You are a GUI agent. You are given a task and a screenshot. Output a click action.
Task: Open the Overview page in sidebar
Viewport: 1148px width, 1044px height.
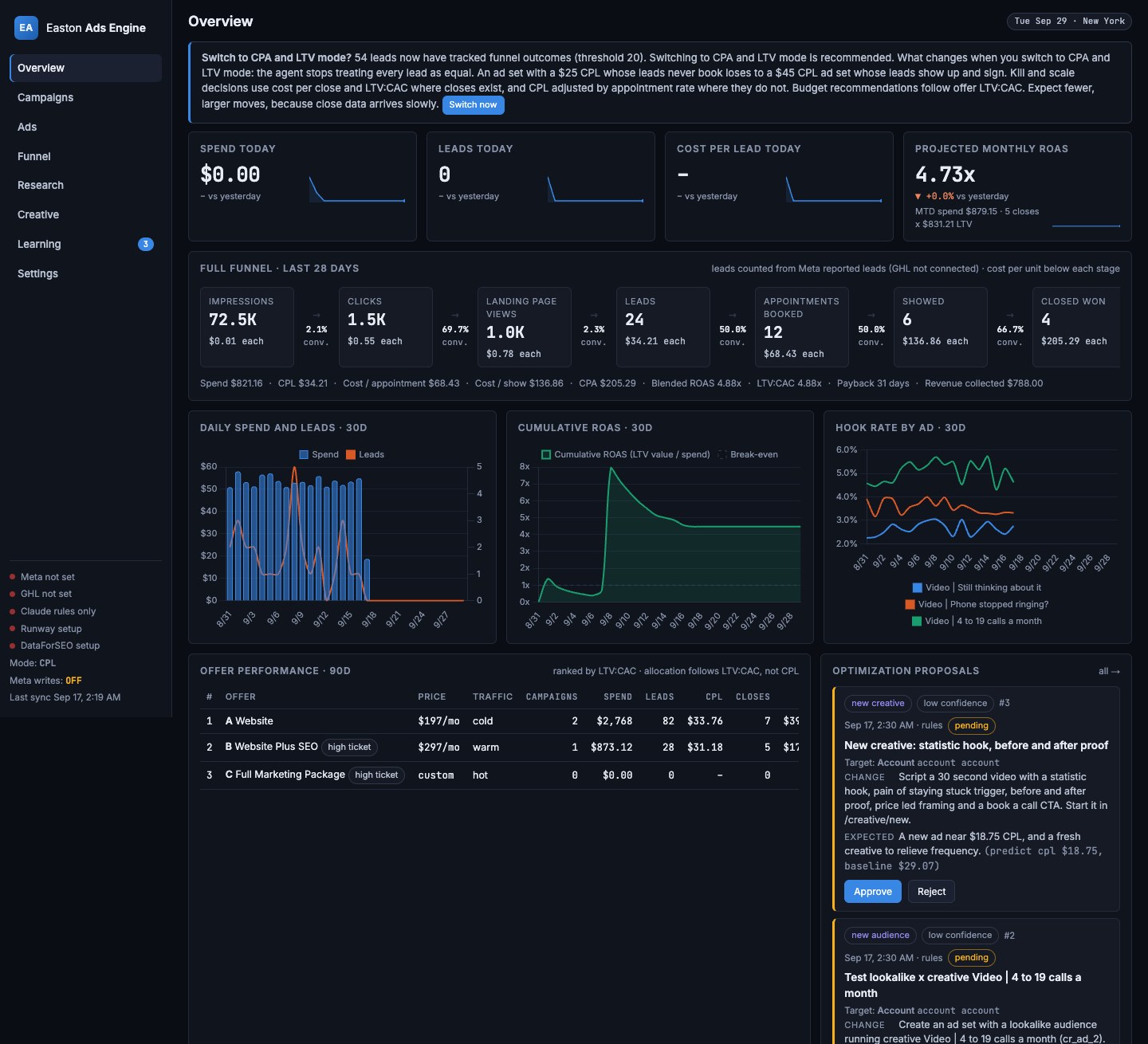(86, 68)
